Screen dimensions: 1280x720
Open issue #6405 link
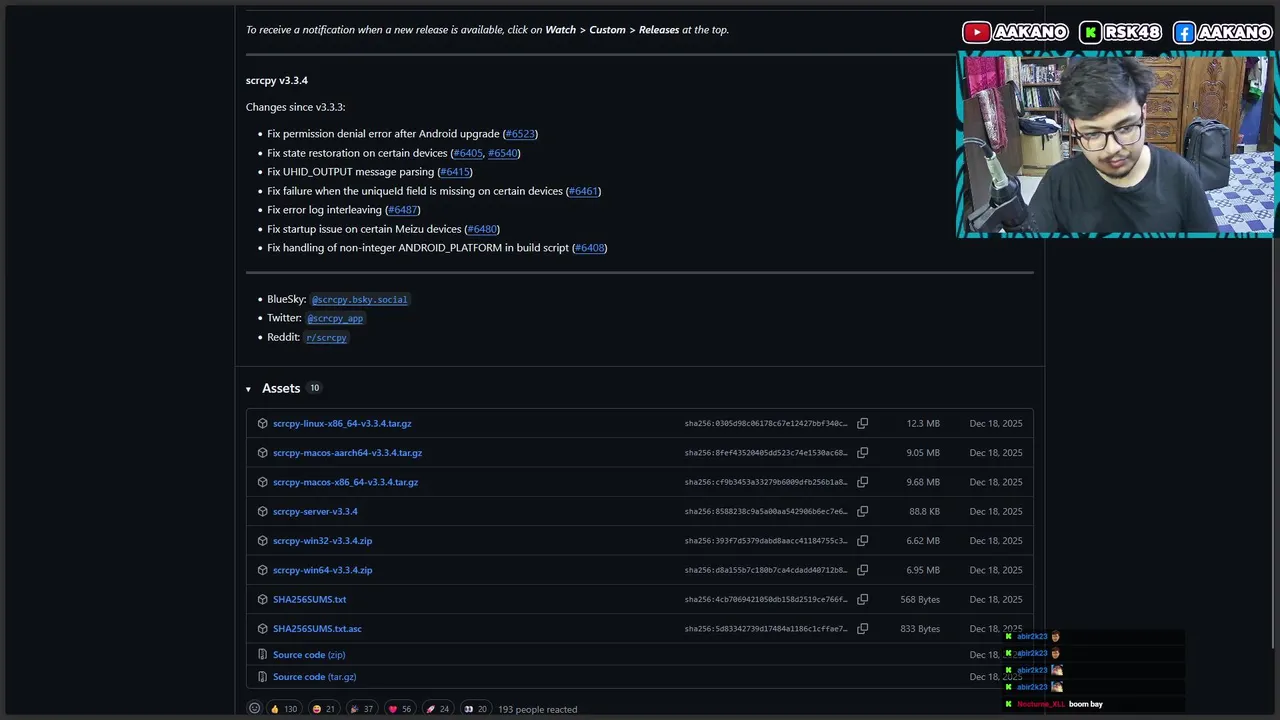click(x=468, y=153)
